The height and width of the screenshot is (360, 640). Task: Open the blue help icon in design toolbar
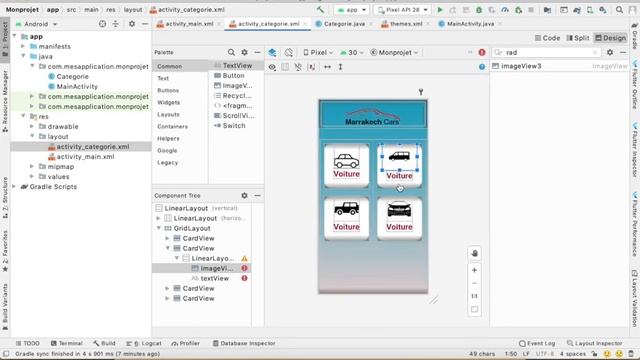482,67
